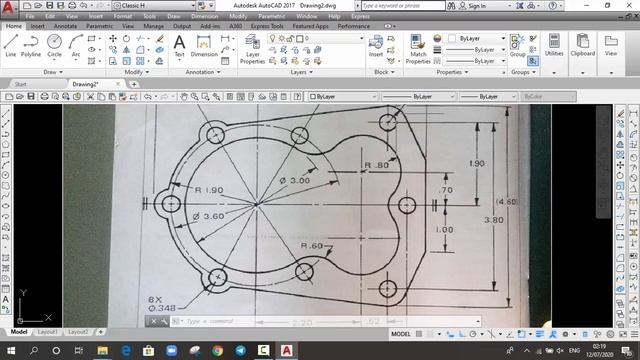Image resolution: width=640 pixels, height=360 pixels.
Task: Expand the Block panel
Action: pos(384,72)
